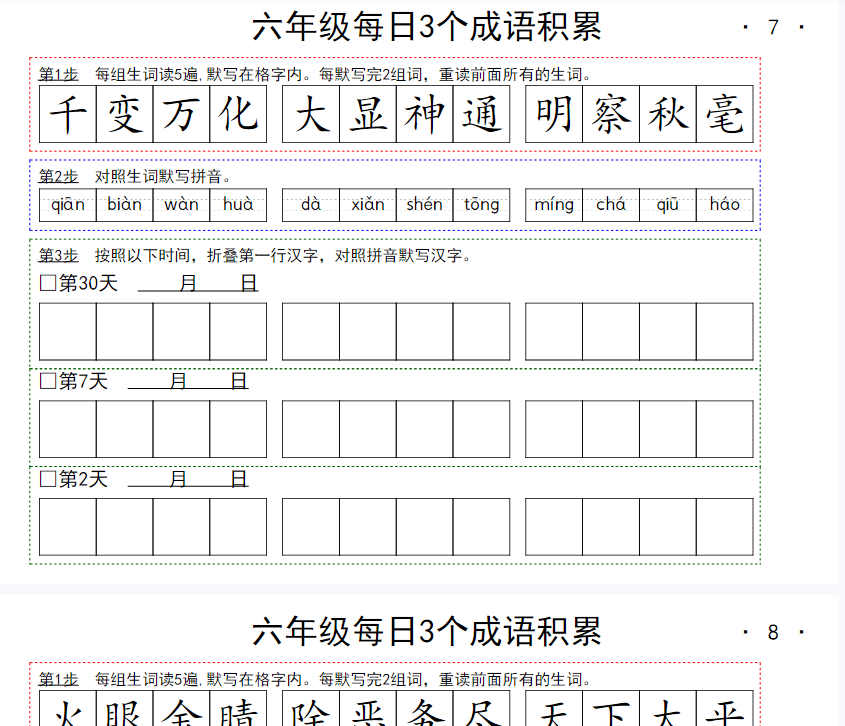This screenshot has width=845, height=726.
Task: Click the pinyin cell xiǎn
Action: click(368, 204)
